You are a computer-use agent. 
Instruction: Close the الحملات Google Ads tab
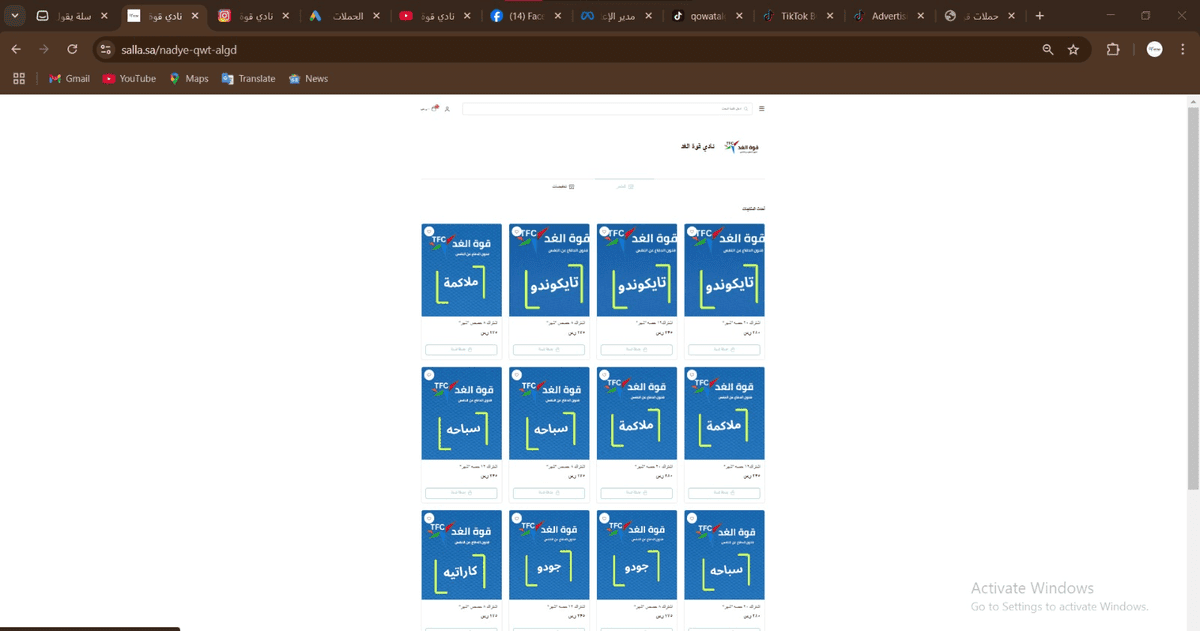[x=376, y=16]
